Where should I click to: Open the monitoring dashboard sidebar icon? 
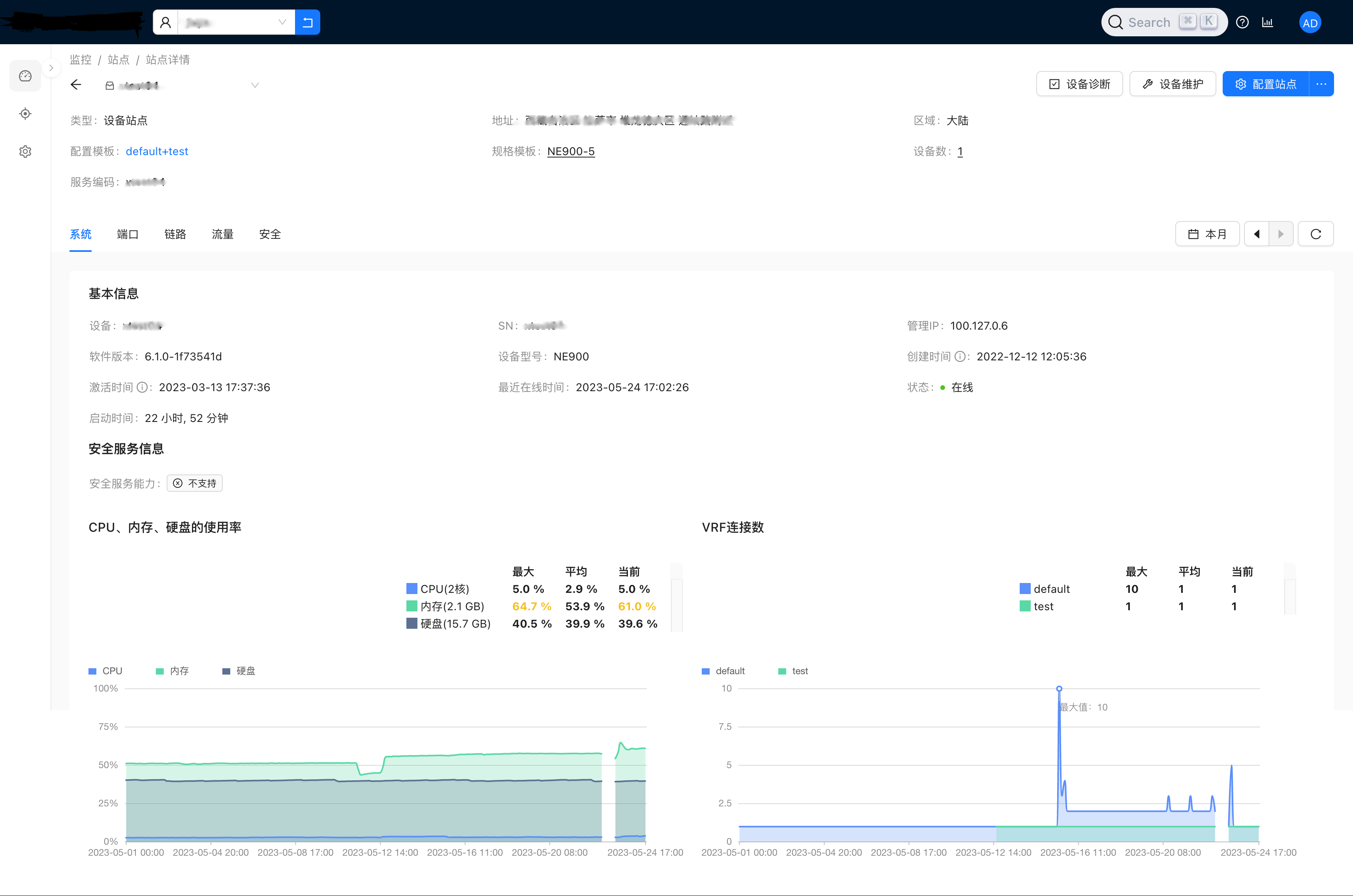coord(25,76)
